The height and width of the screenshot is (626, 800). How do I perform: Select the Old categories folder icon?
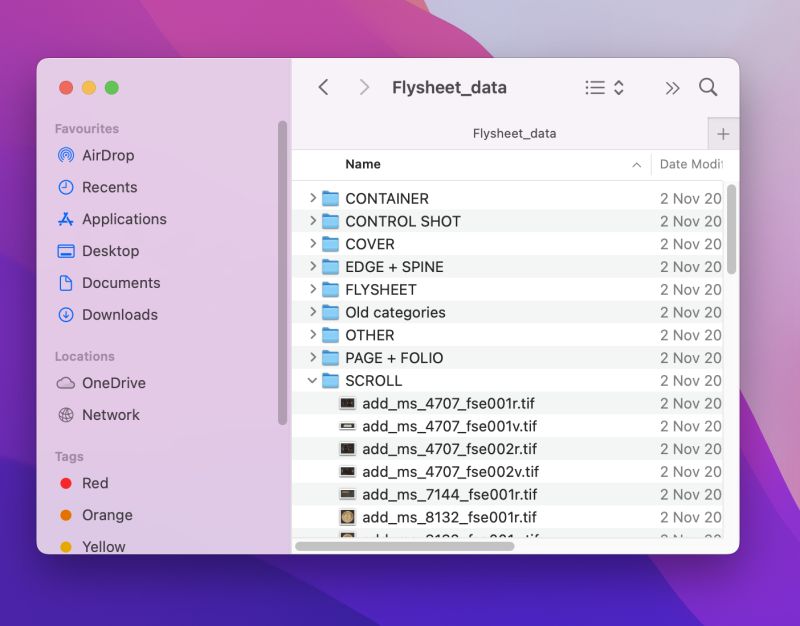331,312
